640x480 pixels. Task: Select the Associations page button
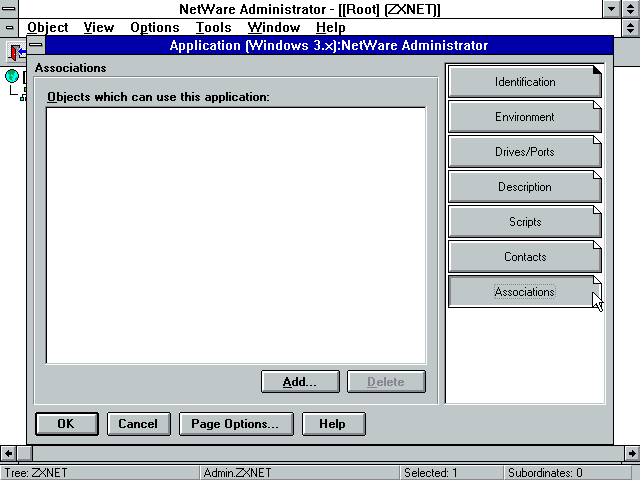(524, 291)
